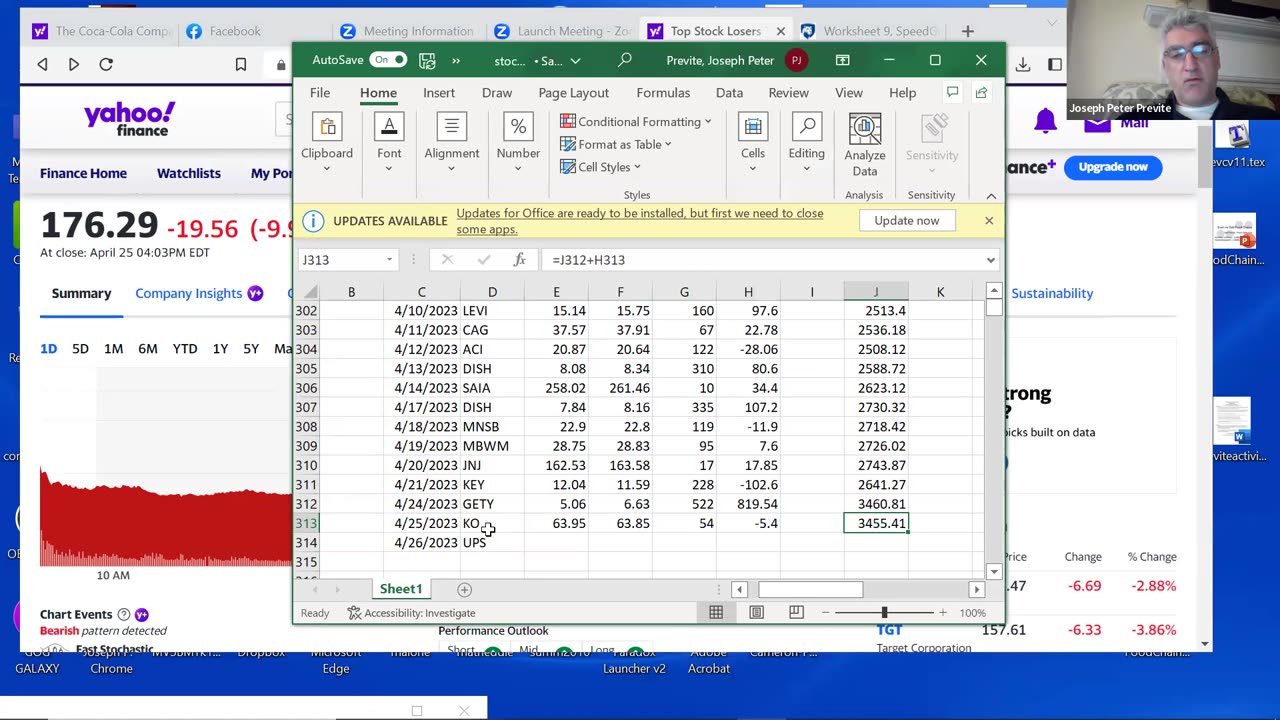Viewport: 1280px width, 720px height.
Task: Switch to Normal view in status bar
Action: click(x=716, y=613)
